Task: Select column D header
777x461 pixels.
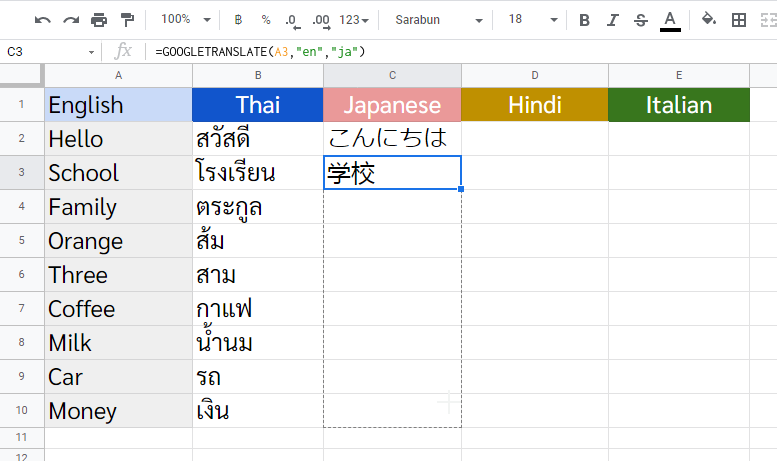Action: pos(535,75)
